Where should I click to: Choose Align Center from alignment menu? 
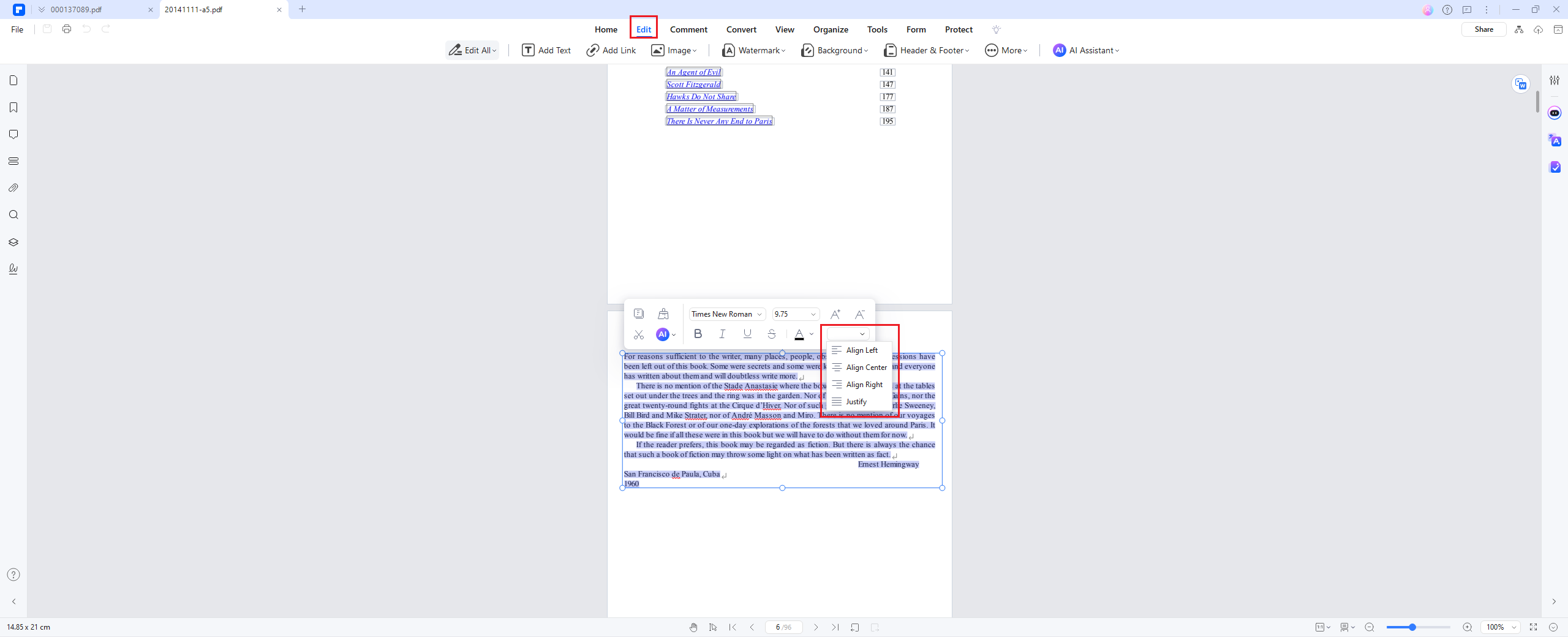coord(860,367)
